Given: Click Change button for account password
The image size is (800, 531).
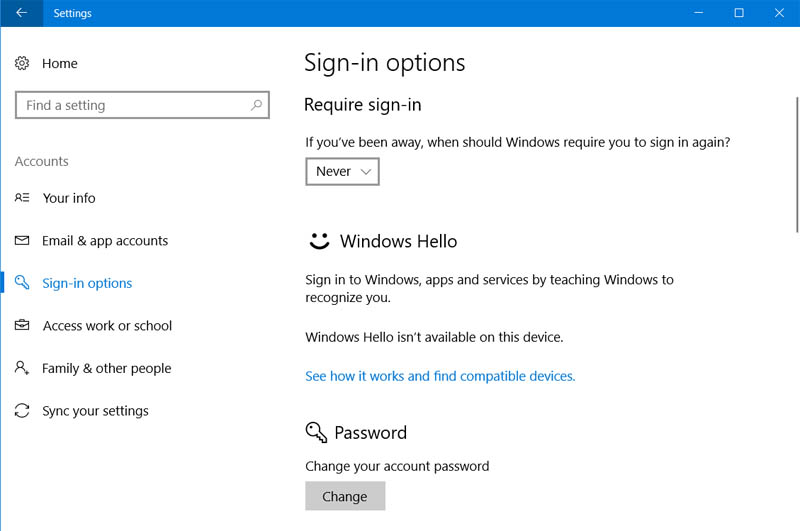Looking at the screenshot, I should [x=345, y=496].
